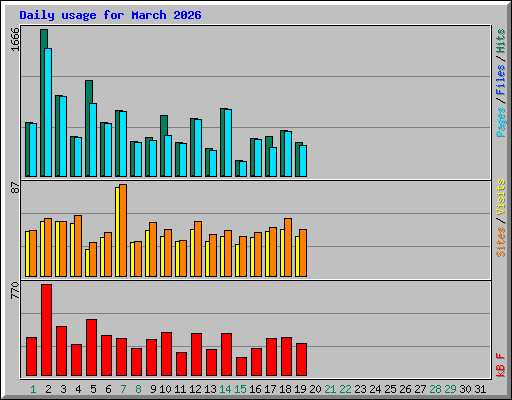This screenshot has height=400, width=512.
Task: Click the day 6 axis label
Action: [108, 389]
